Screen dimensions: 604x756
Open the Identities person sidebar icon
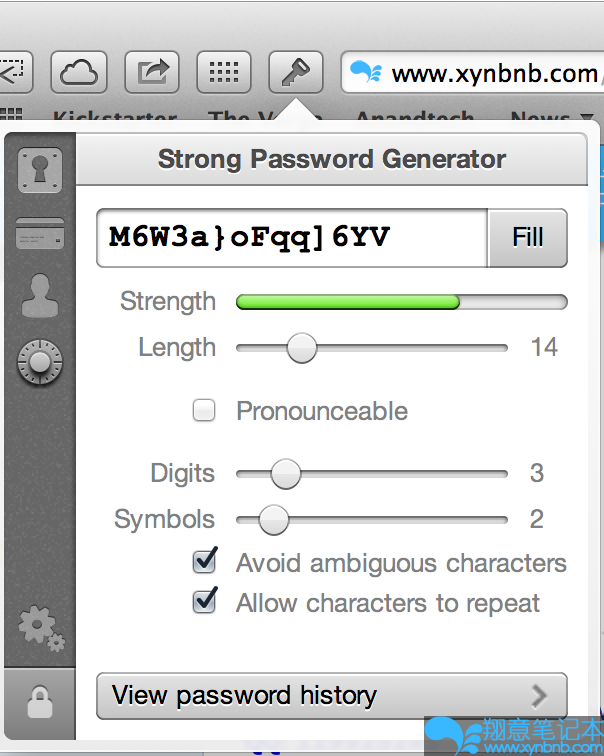[x=40, y=296]
